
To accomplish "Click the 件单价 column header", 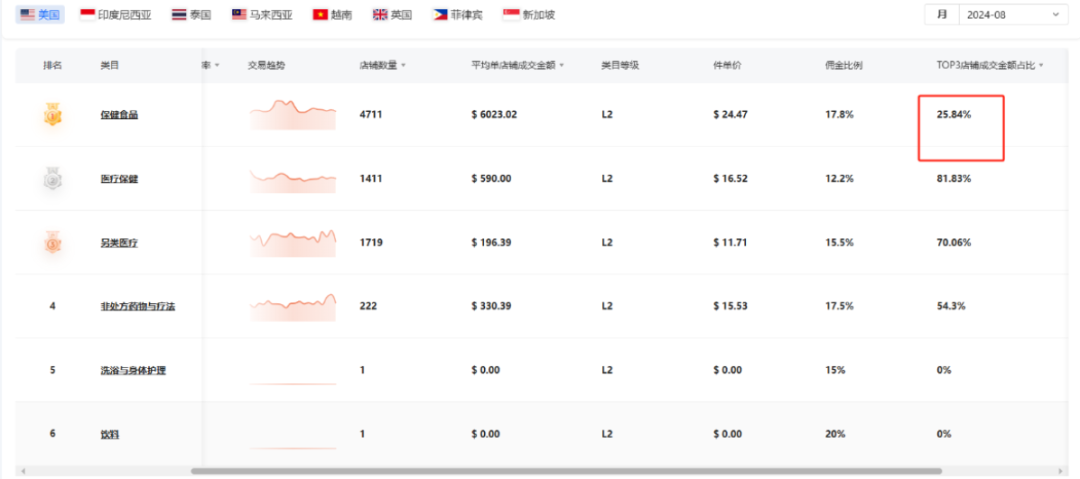I will (727, 65).
